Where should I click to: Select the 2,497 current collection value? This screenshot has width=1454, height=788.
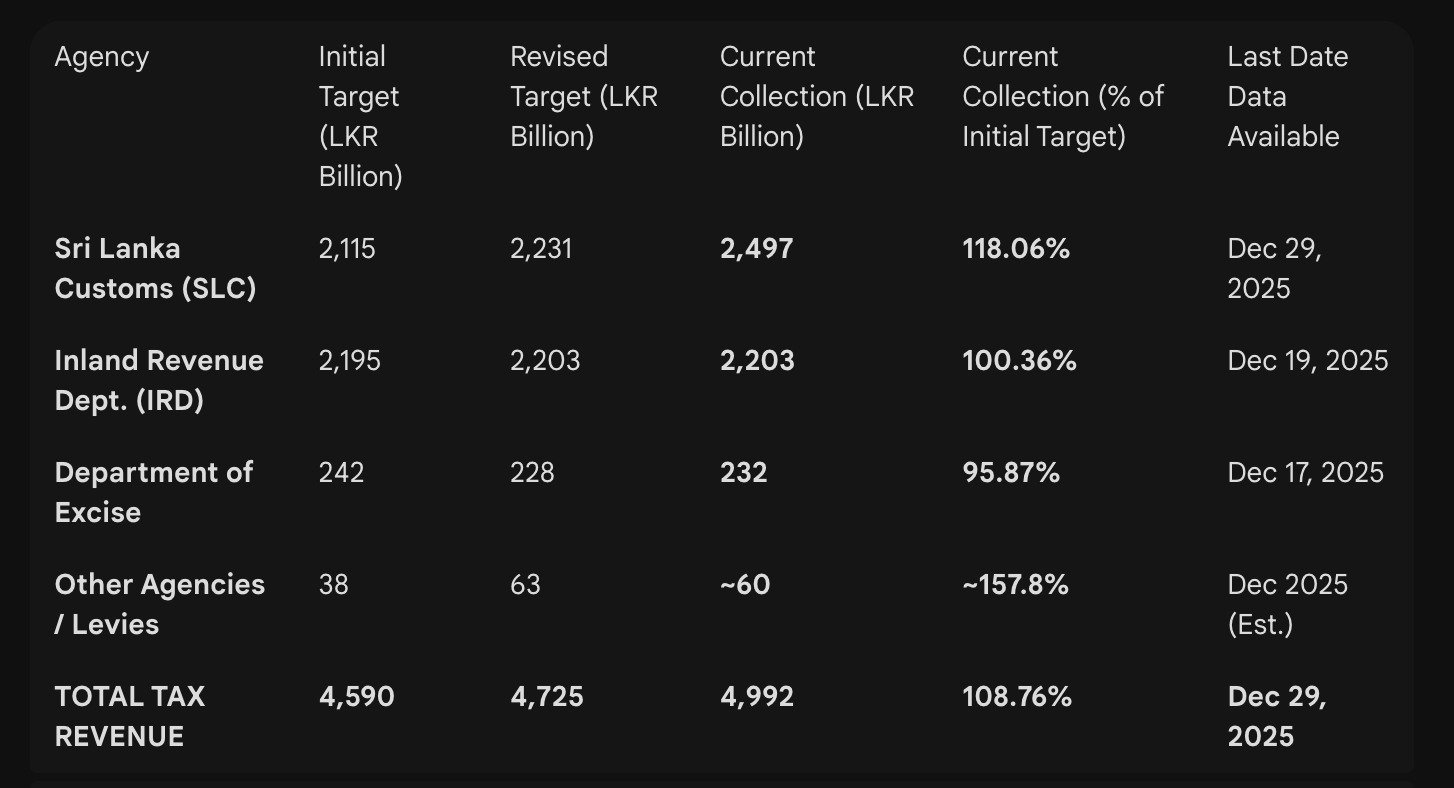pyautogui.click(x=756, y=249)
